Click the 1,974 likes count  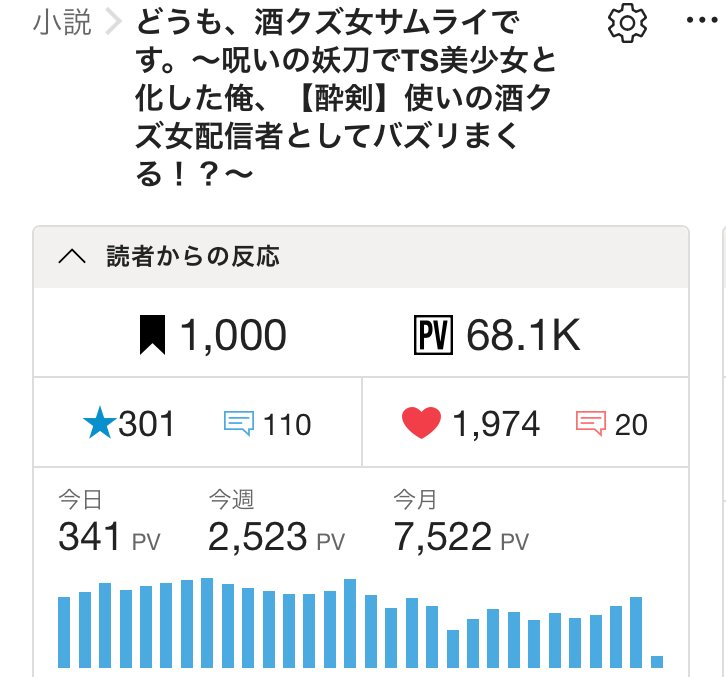(x=496, y=425)
